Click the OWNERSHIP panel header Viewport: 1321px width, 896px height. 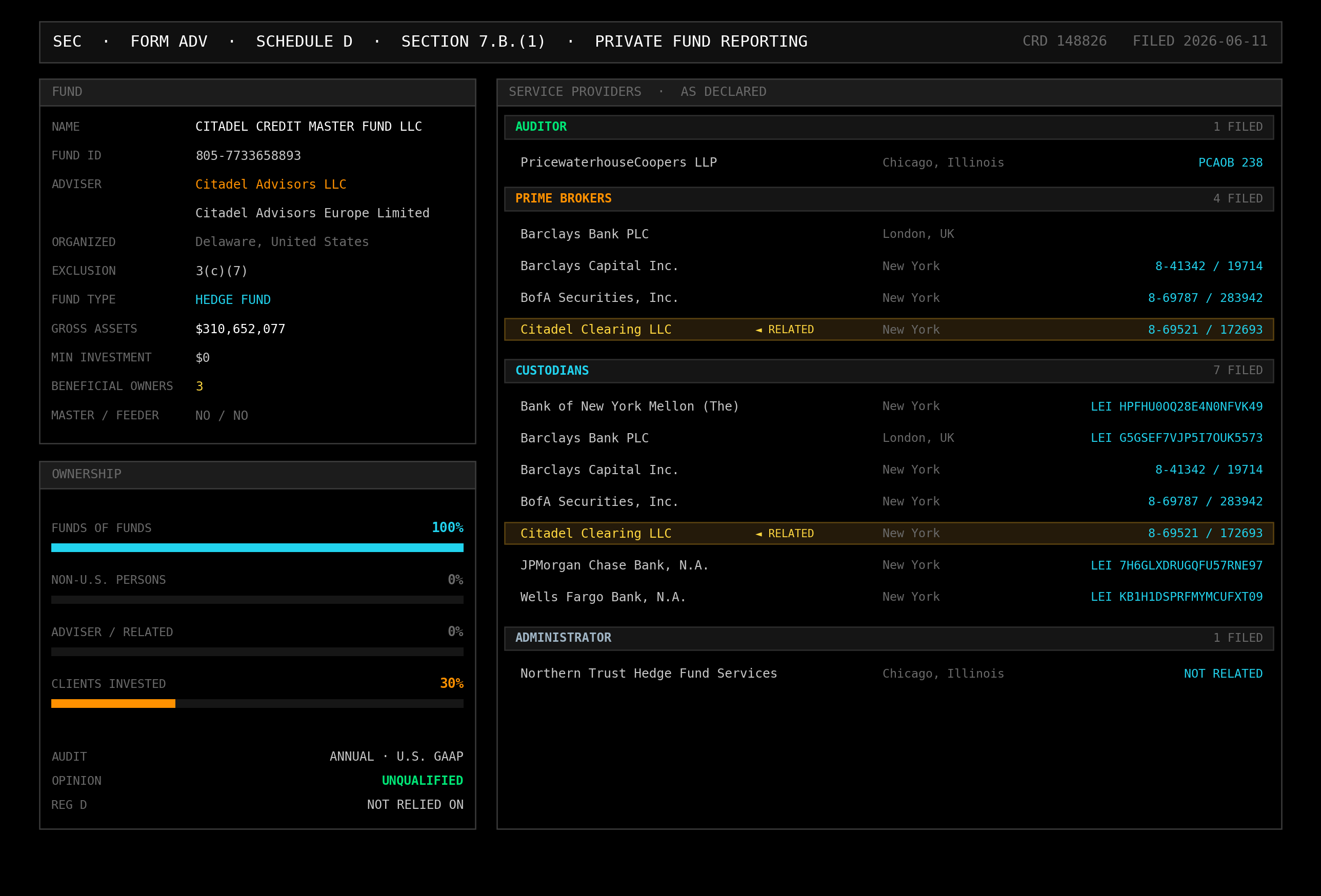pos(257,475)
